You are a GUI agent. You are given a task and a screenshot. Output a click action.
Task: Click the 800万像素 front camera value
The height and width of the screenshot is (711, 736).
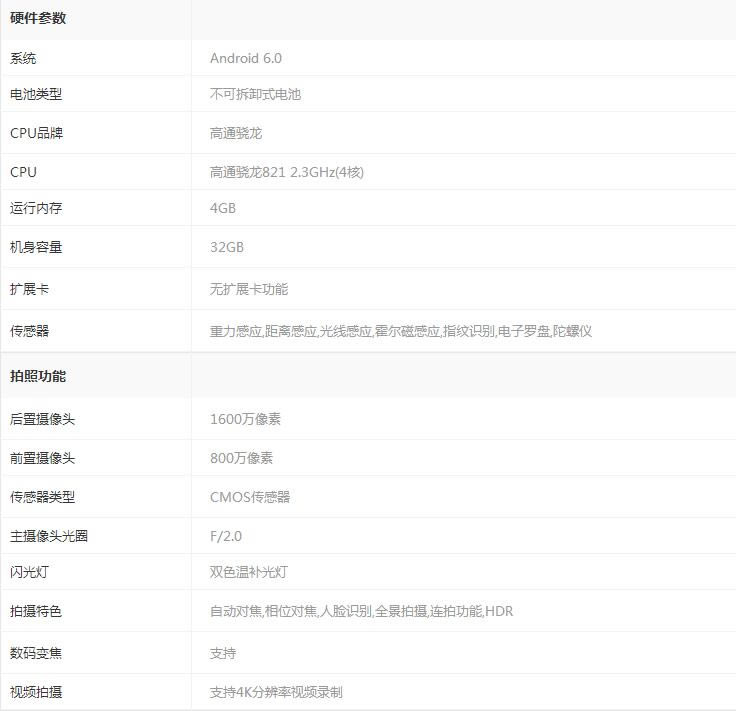coord(241,458)
